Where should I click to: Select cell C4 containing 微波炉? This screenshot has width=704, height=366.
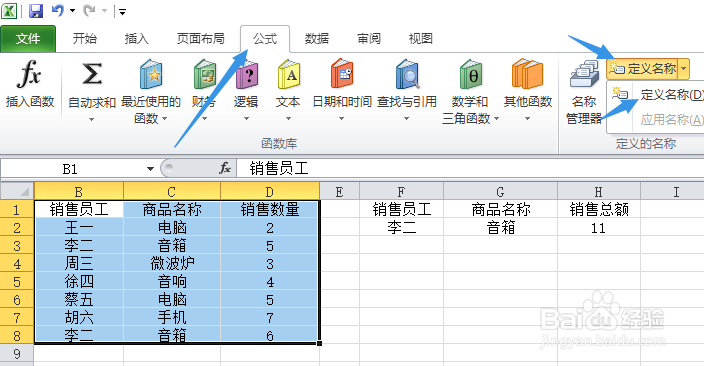172,264
